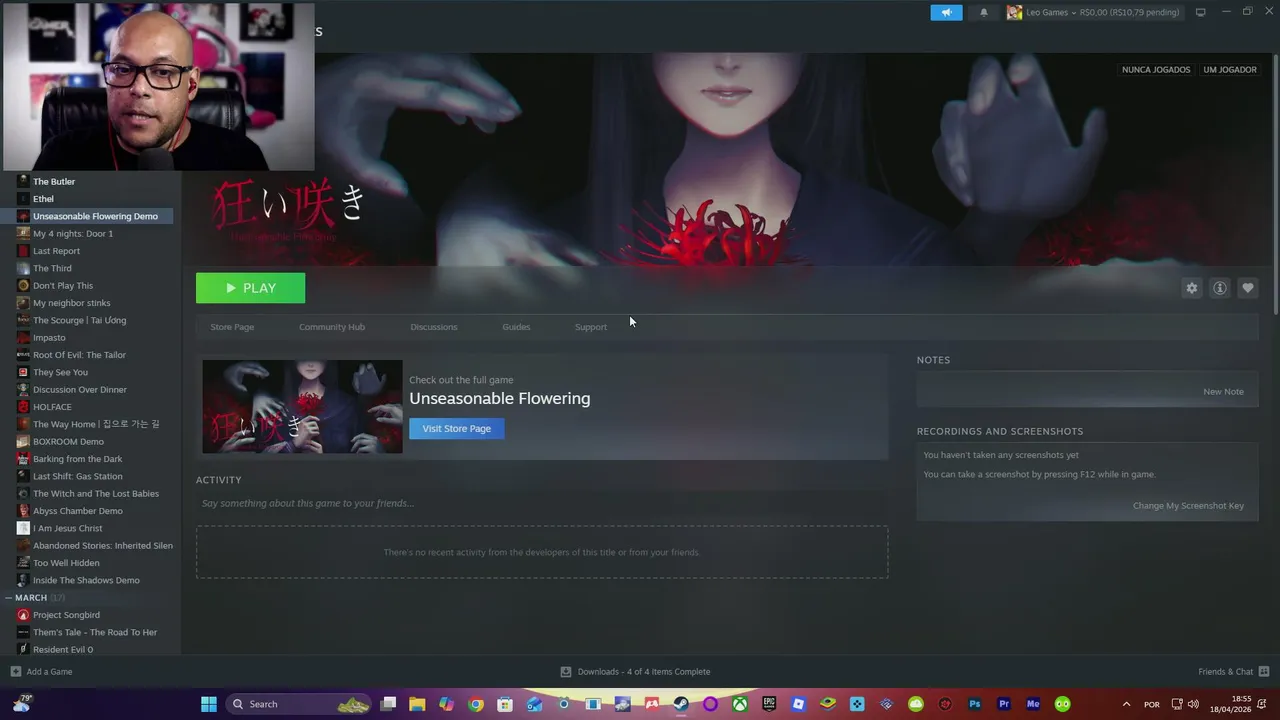The width and height of the screenshot is (1280, 720).
Task: Open Epic Games Launcher from taskbar
Action: click(769, 704)
